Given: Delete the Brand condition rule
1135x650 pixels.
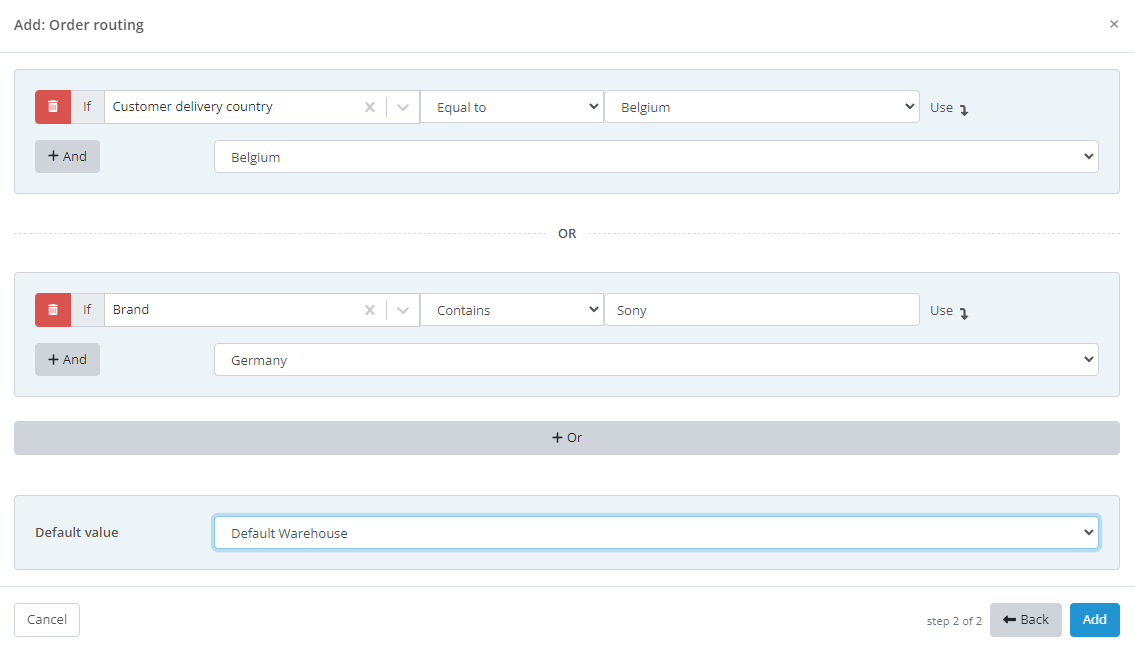Looking at the screenshot, I should pos(53,310).
